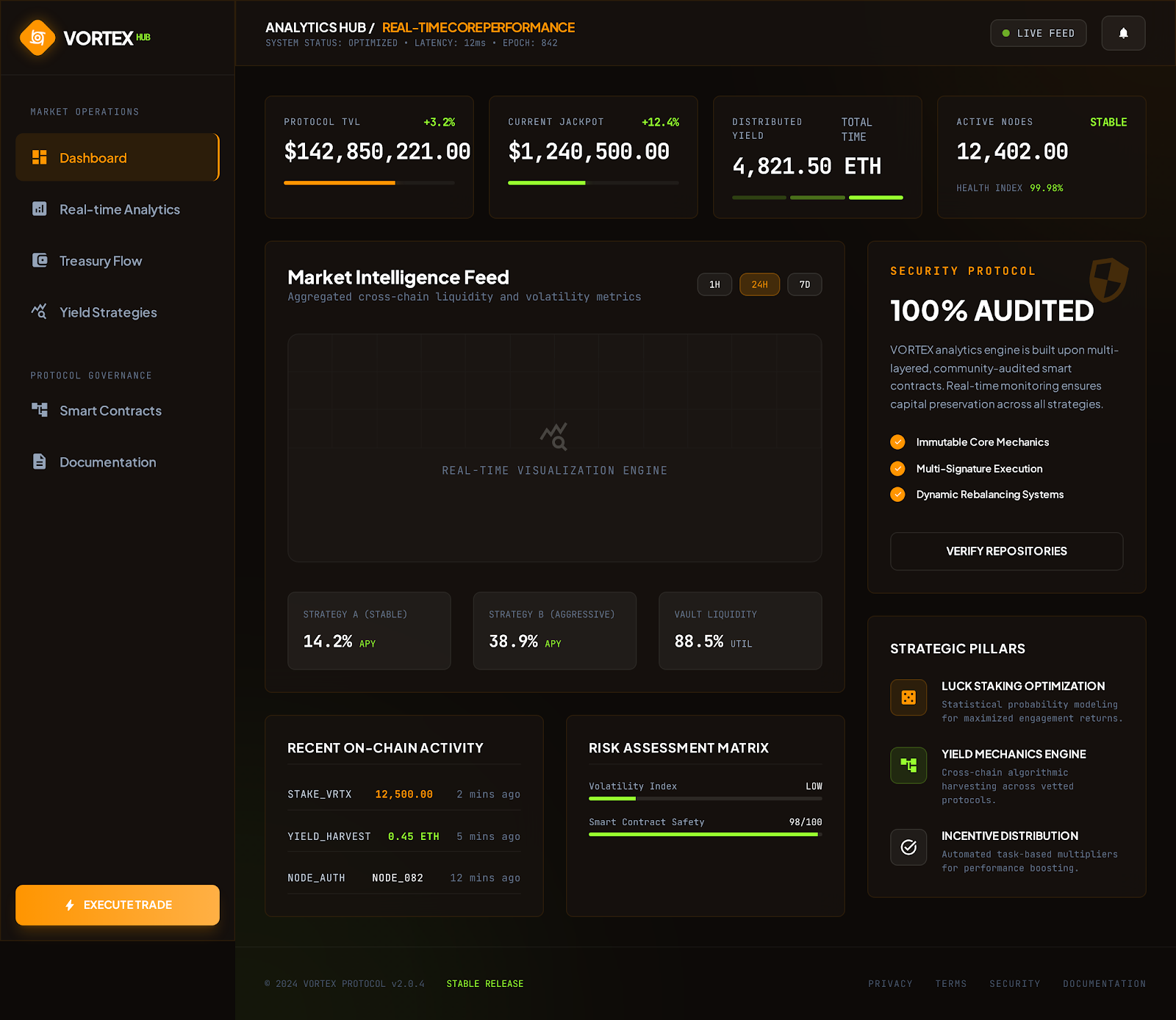Viewport: 1176px width, 1020px height.
Task: Click the Incentive Distribution circle icon
Action: tap(908, 847)
